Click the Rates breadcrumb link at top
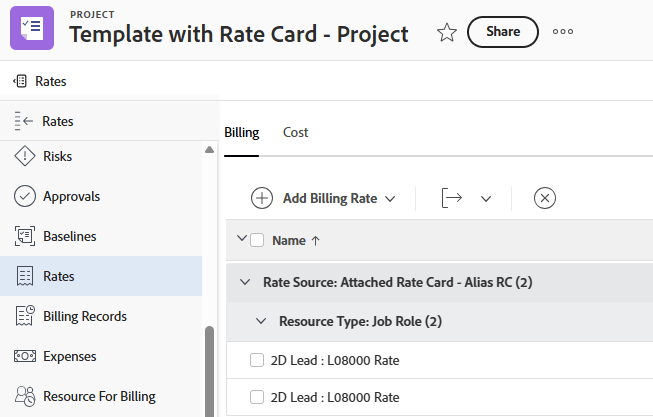The height and width of the screenshot is (417, 653). pos(50,81)
